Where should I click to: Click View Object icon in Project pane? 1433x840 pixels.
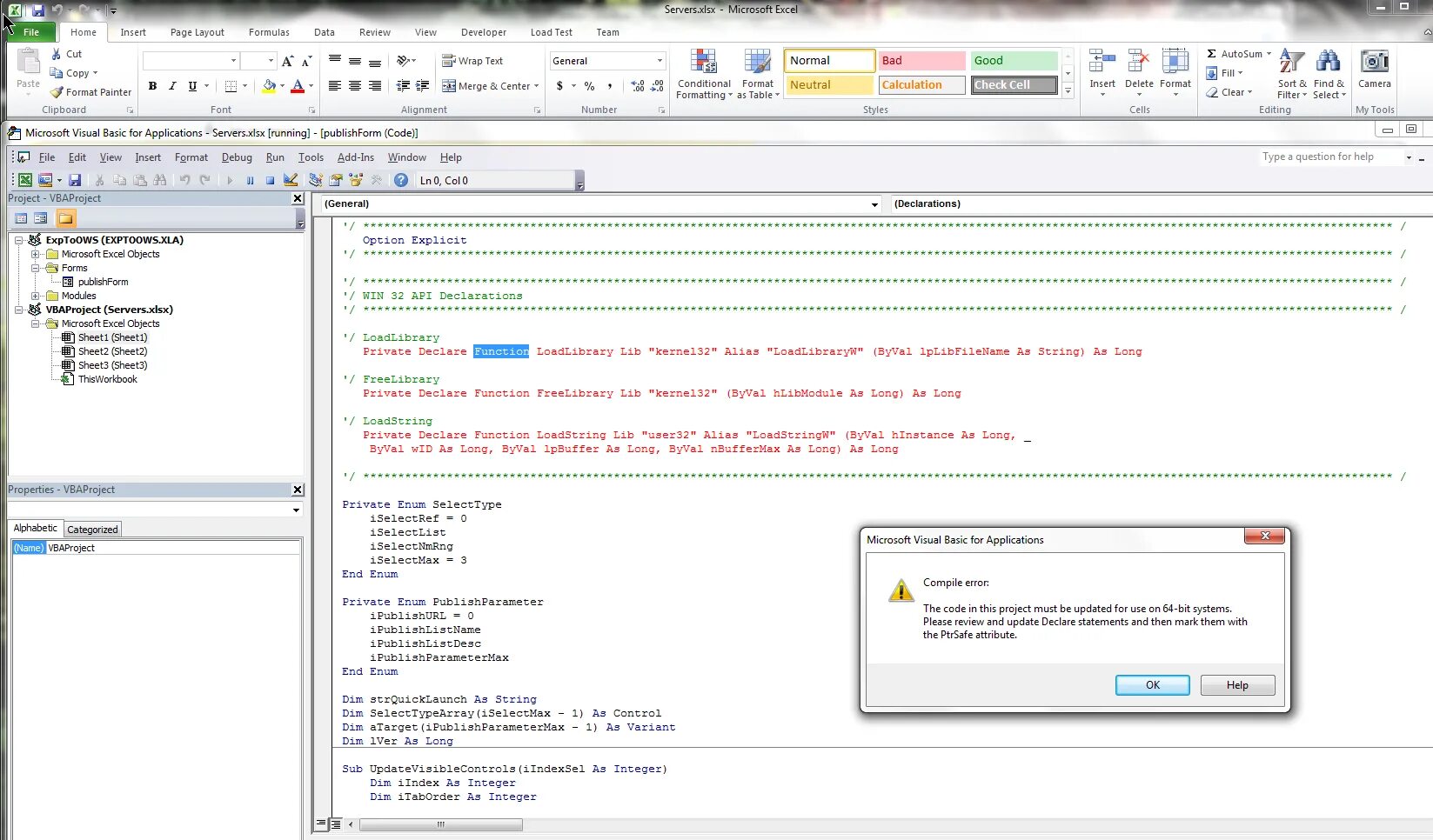click(x=41, y=218)
